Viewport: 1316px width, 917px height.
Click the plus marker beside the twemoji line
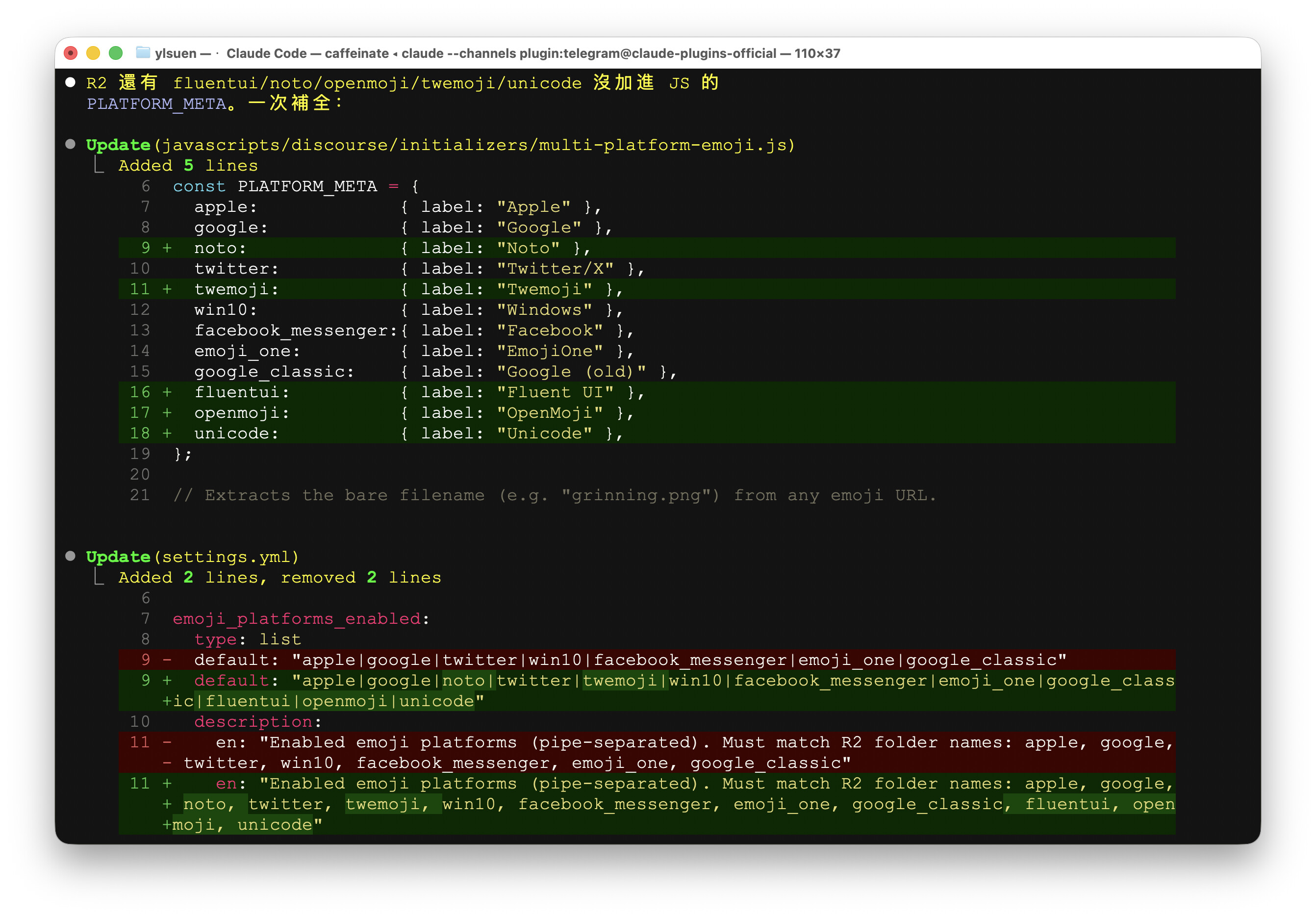(167, 289)
